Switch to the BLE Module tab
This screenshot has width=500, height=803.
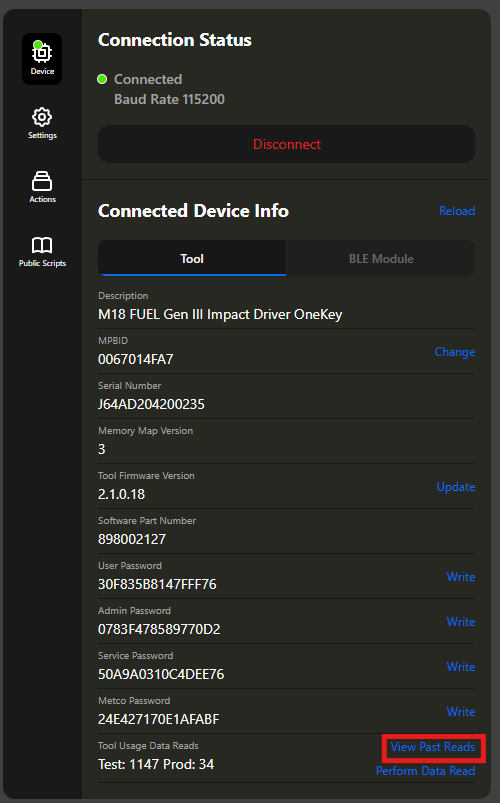tap(381, 259)
